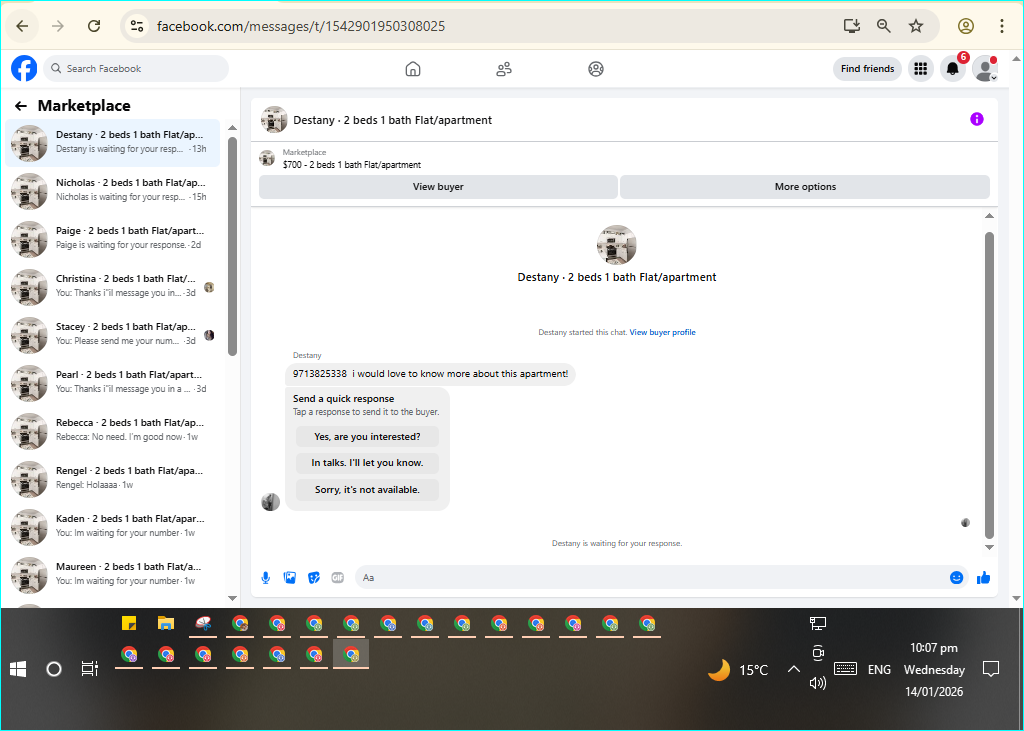Open Destany conversation in the list

coord(112,142)
